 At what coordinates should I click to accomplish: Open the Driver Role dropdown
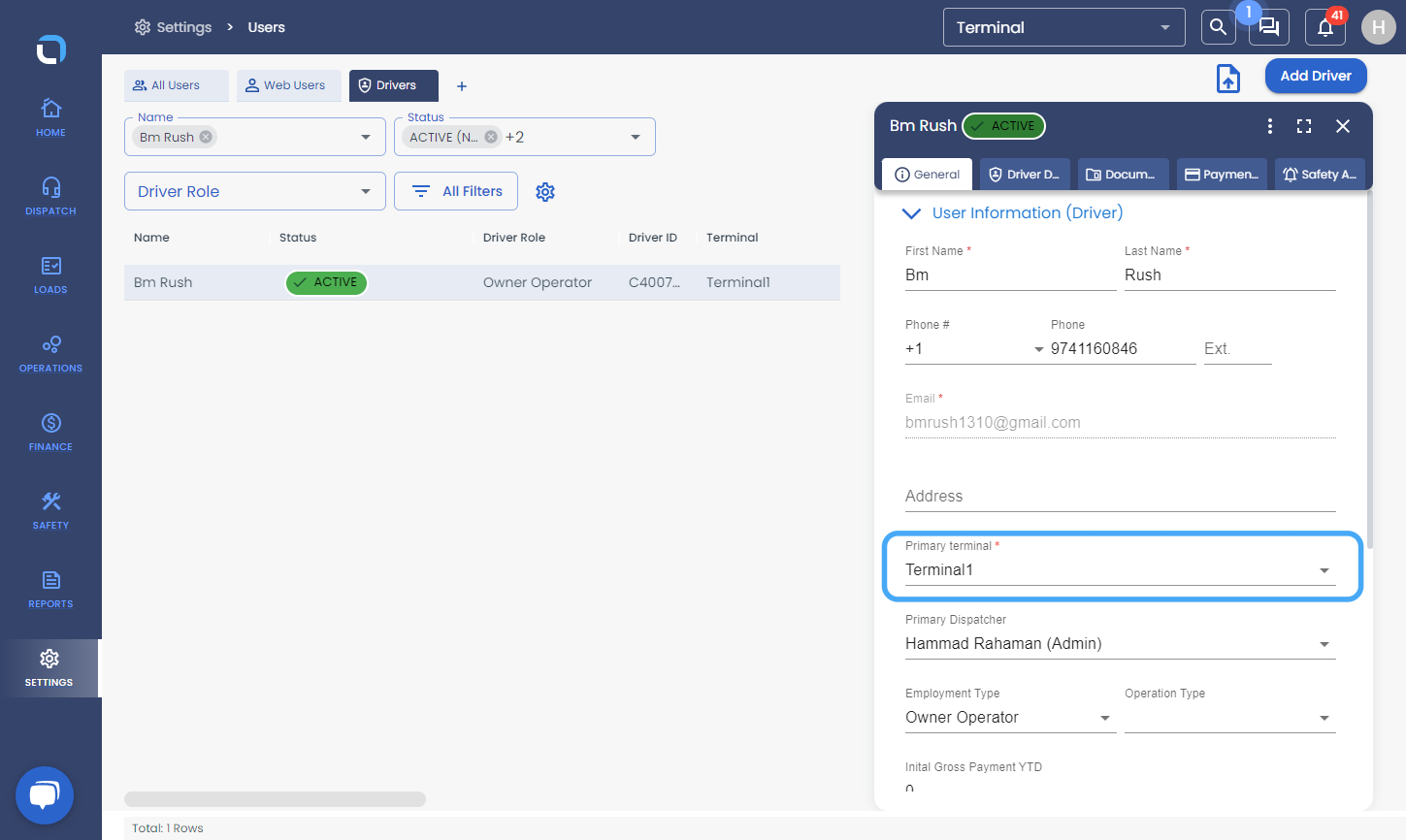pyautogui.click(x=255, y=191)
